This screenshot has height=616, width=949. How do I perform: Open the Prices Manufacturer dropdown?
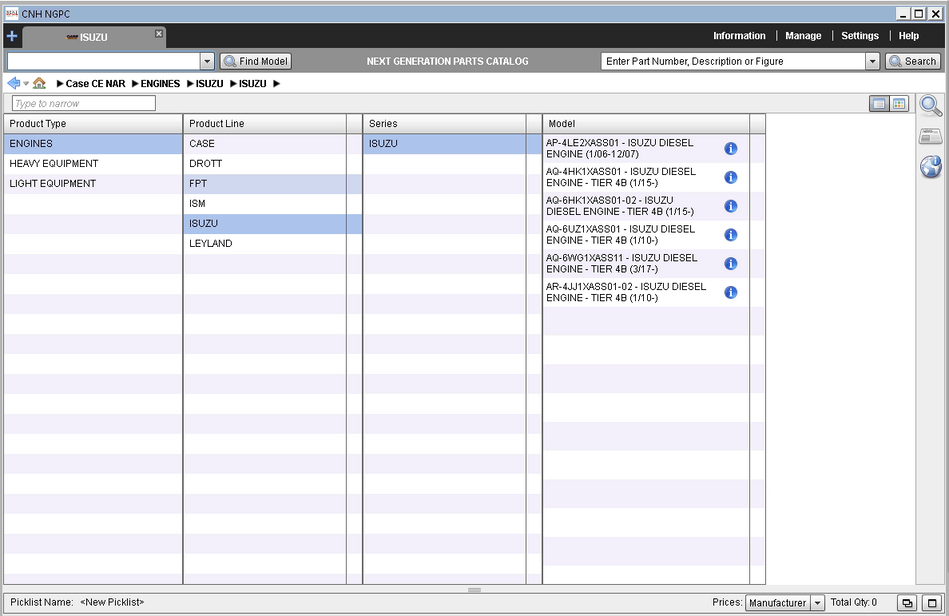click(816, 603)
